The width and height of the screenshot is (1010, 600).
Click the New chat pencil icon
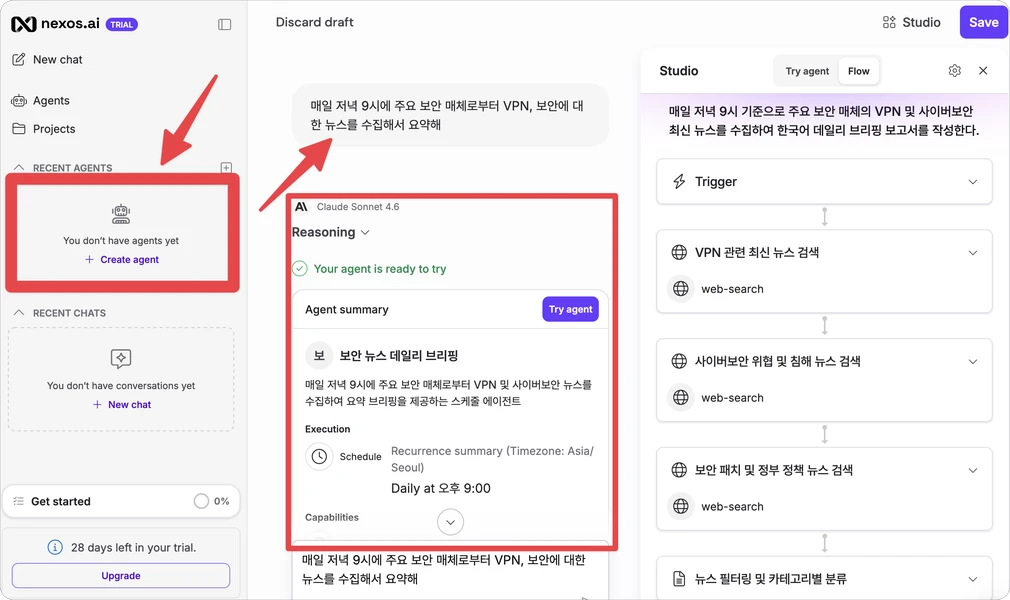click(x=19, y=59)
